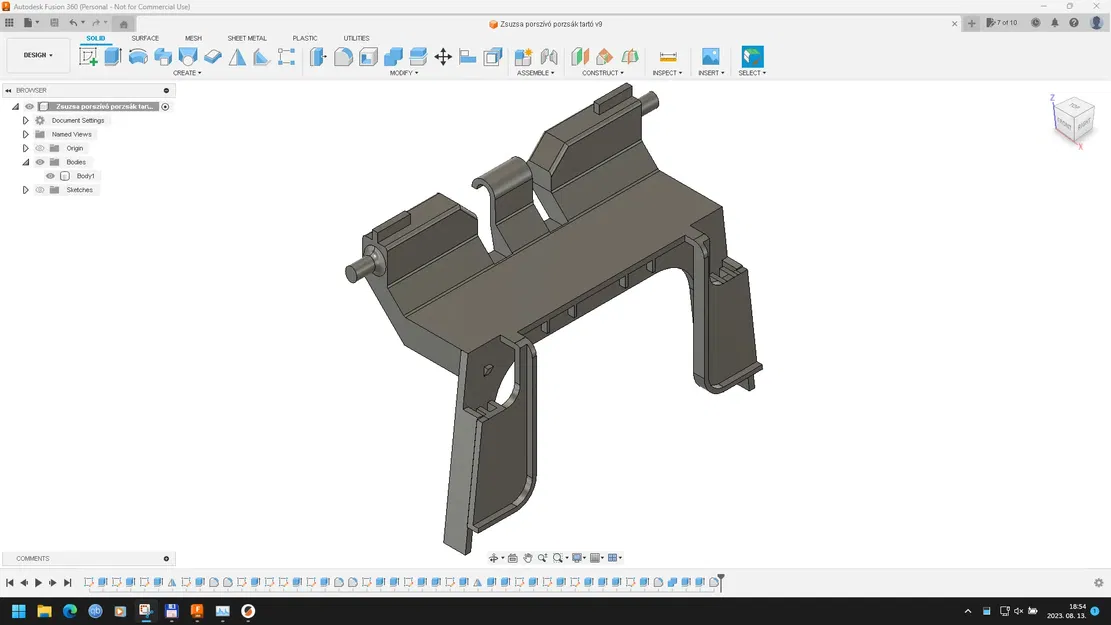Launch Chrome from the taskbar
The width and height of the screenshot is (1111, 625).
click(x=69, y=611)
